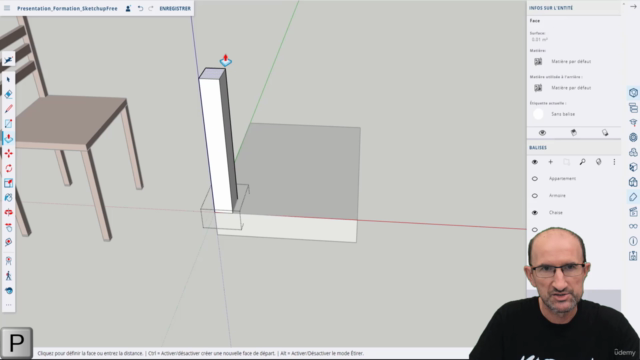Open the Display glasses panel
This screenshot has height=360, width=640.
coord(633,226)
